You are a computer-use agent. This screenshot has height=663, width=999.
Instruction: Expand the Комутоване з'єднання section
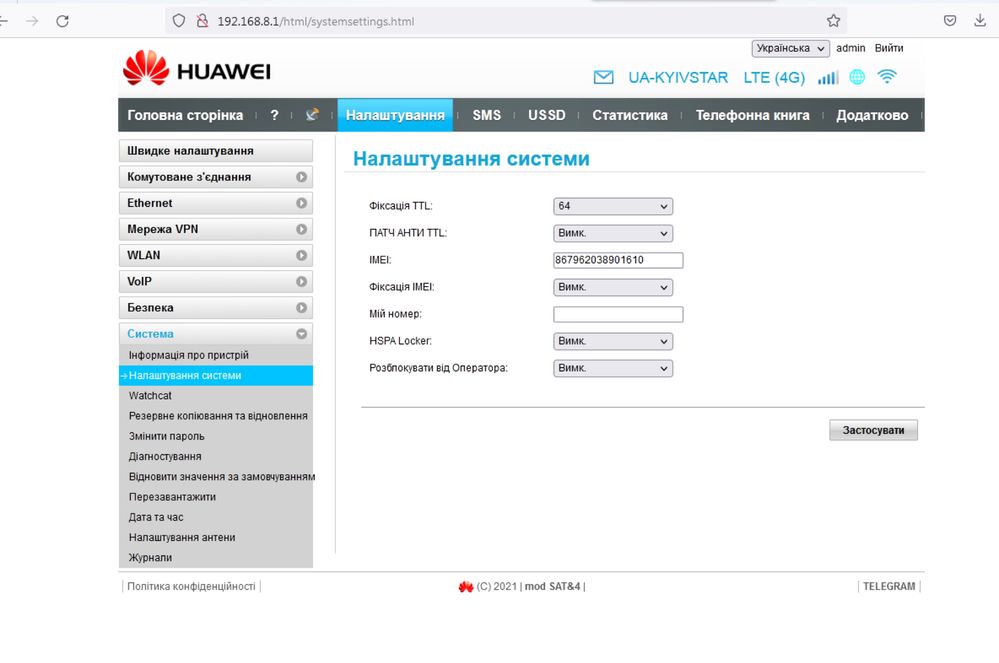click(215, 177)
